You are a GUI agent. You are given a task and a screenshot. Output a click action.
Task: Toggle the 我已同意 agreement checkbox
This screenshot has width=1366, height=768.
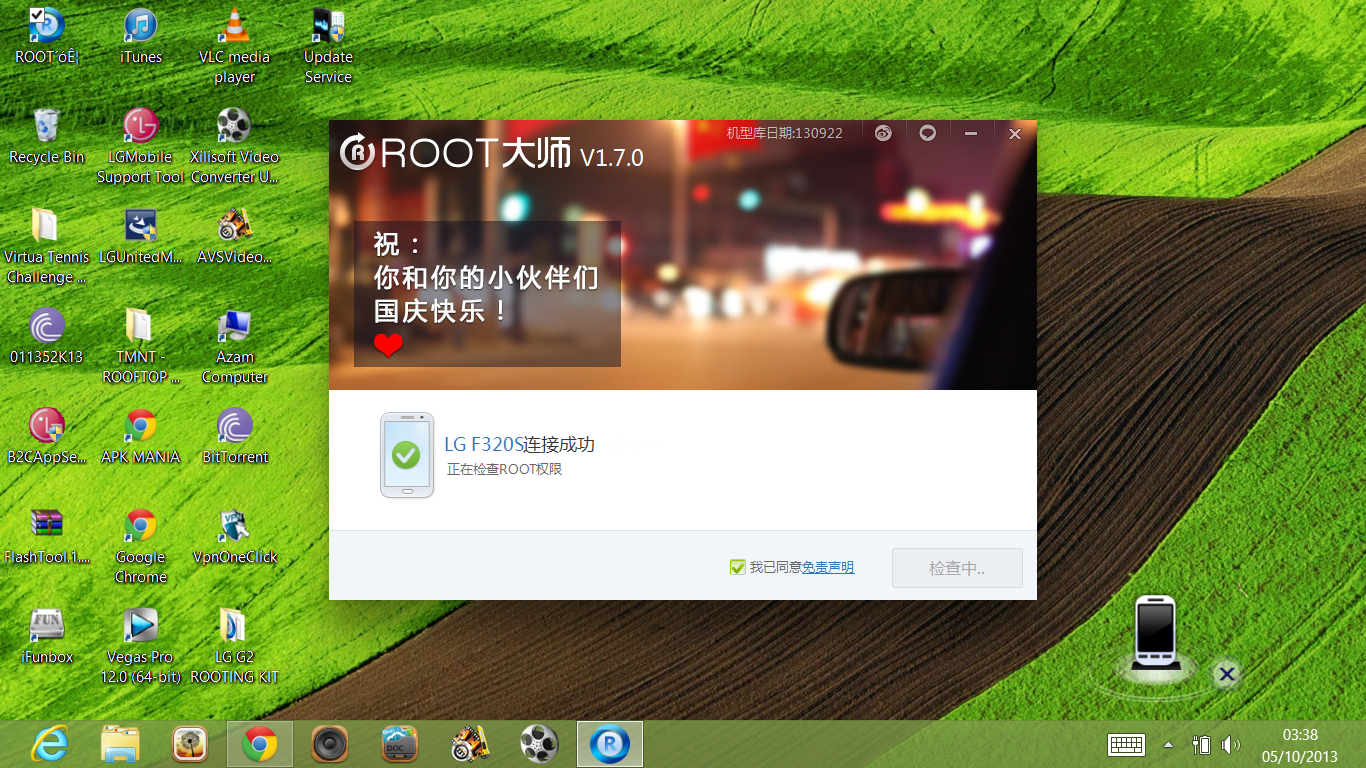[738, 567]
